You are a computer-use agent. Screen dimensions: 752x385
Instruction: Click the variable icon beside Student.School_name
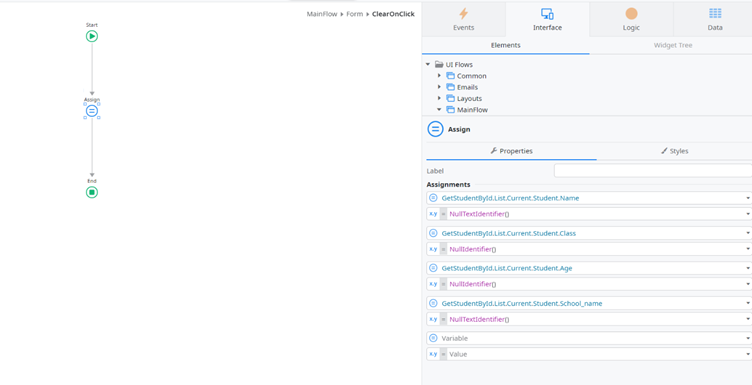[x=433, y=303]
